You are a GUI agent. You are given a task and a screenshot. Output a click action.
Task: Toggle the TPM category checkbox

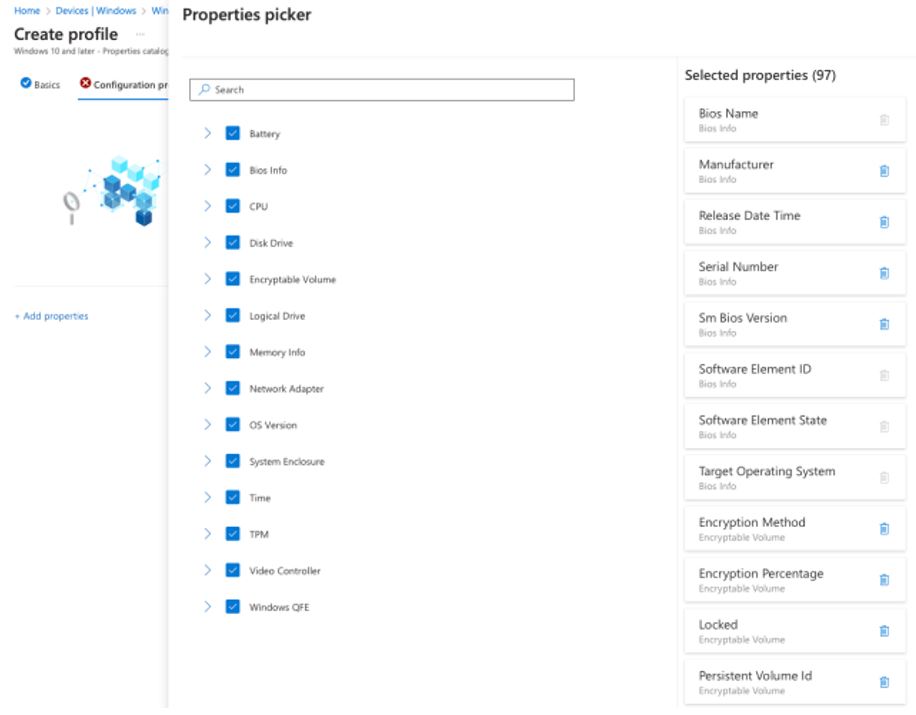point(233,534)
